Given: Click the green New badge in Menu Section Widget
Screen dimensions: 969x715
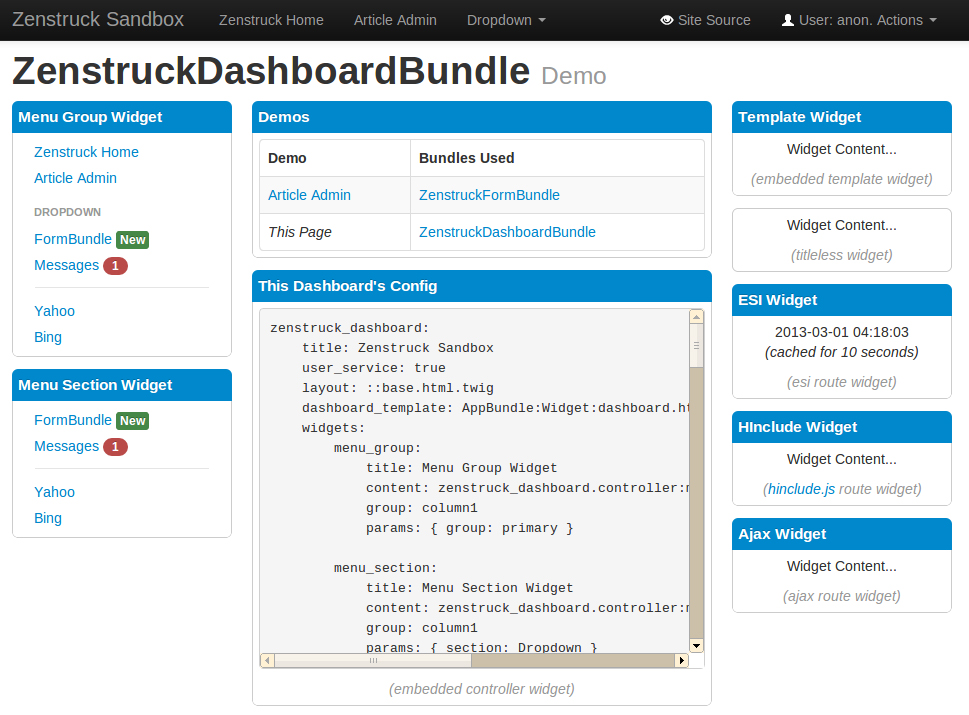Looking at the screenshot, I should tap(133, 421).
